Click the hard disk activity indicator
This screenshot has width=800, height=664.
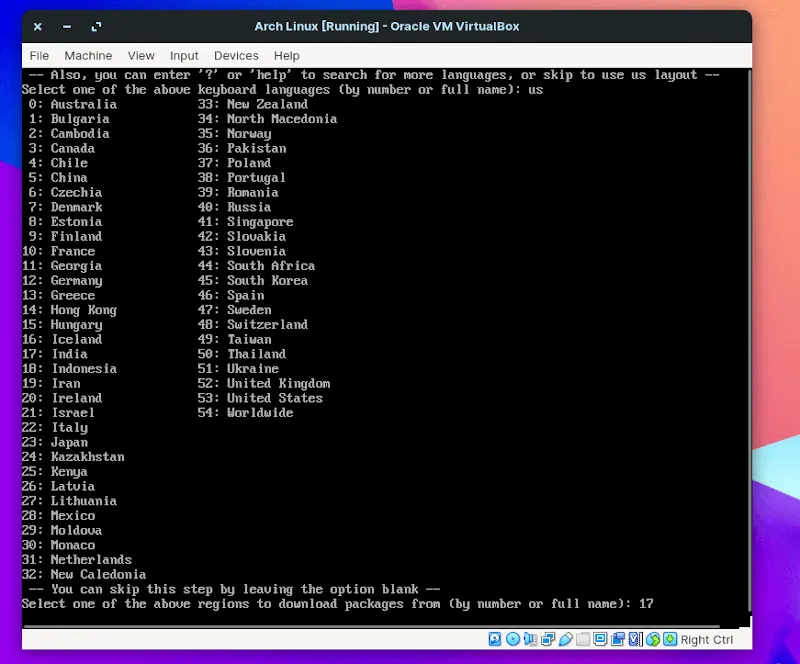[x=495, y=639]
